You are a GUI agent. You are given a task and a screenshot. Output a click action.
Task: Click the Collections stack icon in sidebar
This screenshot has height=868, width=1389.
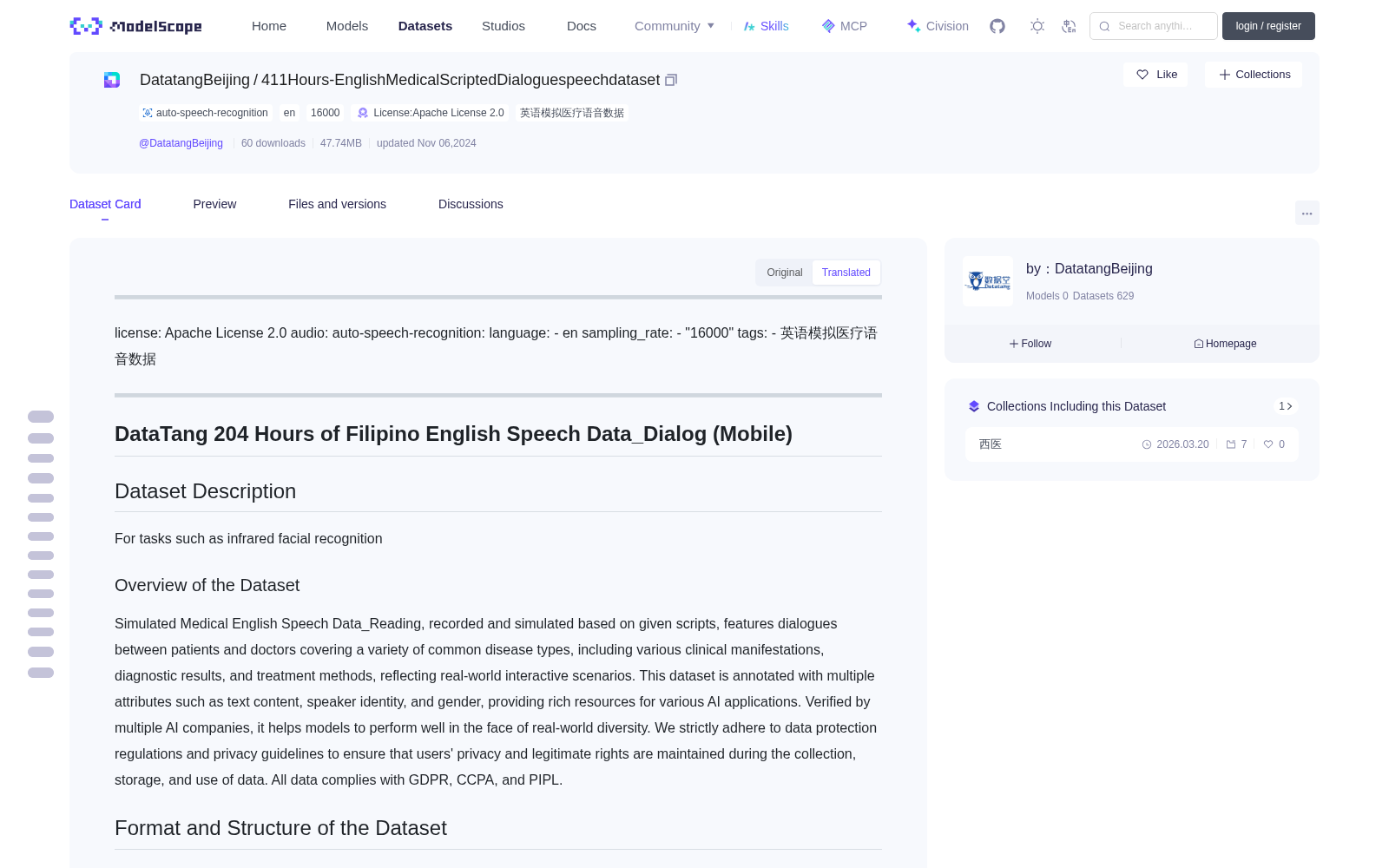[974, 406]
